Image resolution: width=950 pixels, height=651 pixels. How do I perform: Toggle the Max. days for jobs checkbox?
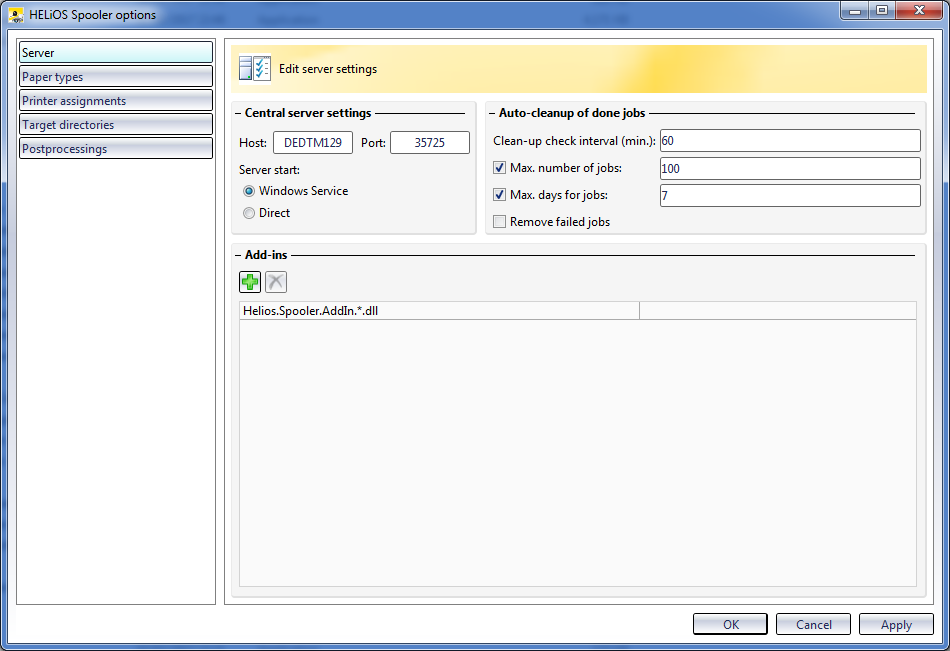click(499, 195)
